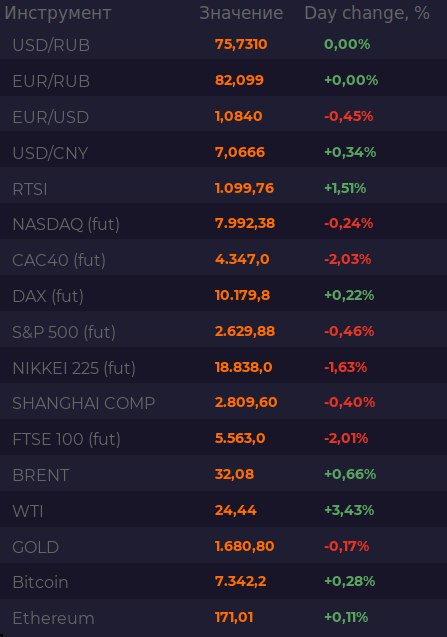Select the USD/CNY row

coord(224,152)
